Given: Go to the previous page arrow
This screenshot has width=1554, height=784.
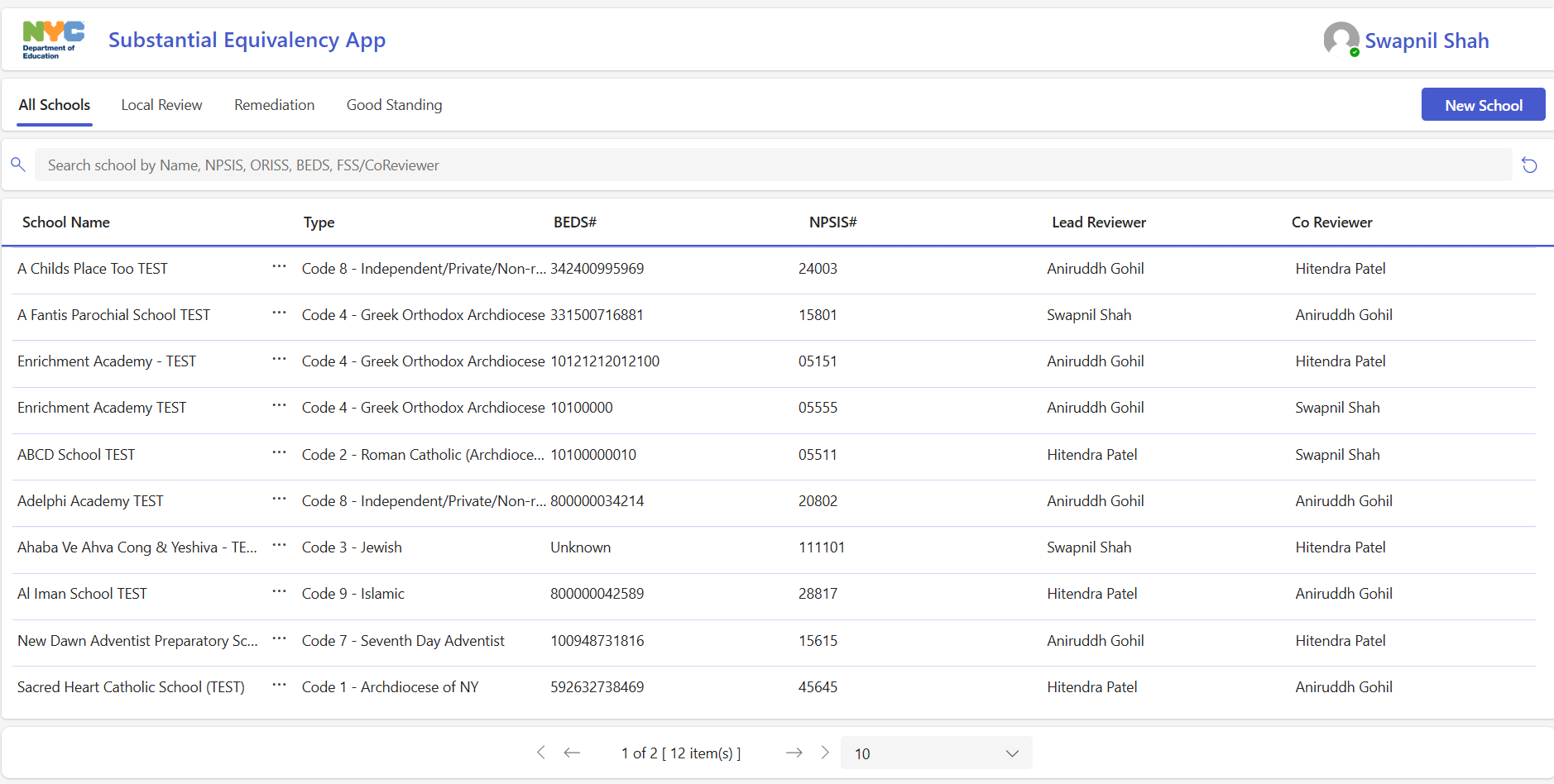Looking at the screenshot, I should point(572,753).
